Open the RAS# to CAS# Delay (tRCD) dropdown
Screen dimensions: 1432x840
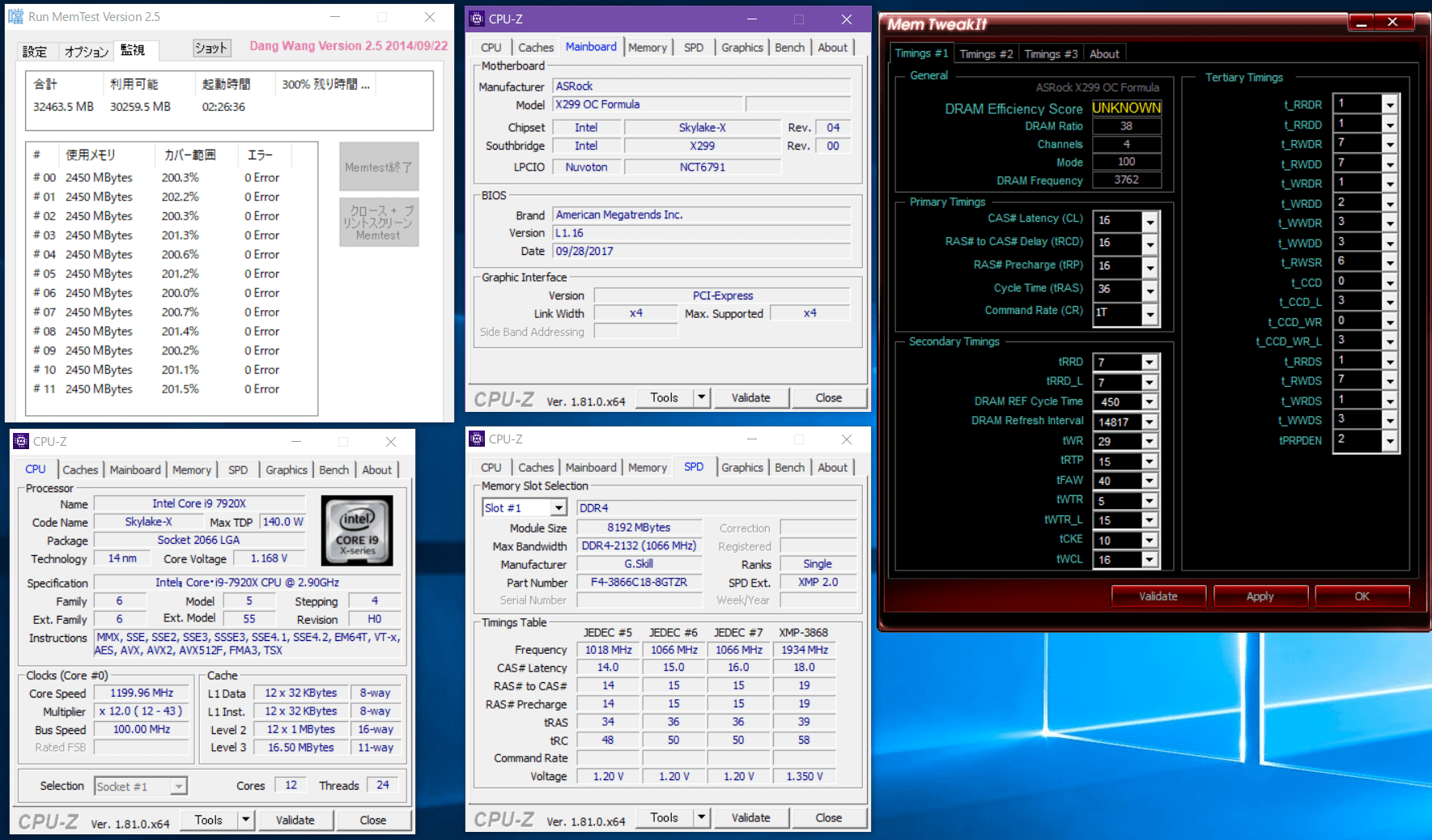pos(1150,244)
